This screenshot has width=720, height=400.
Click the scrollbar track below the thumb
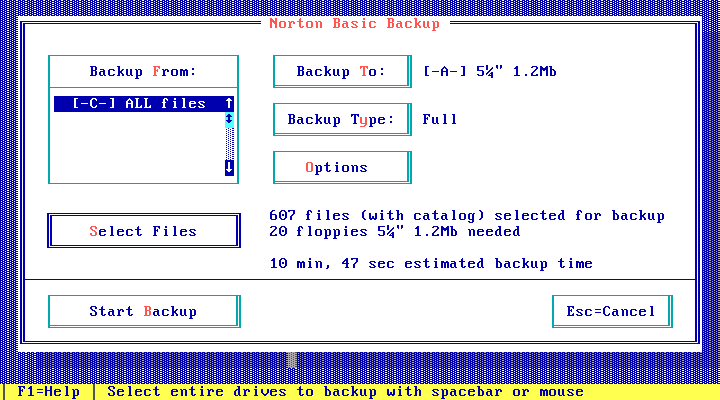(x=229, y=144)
